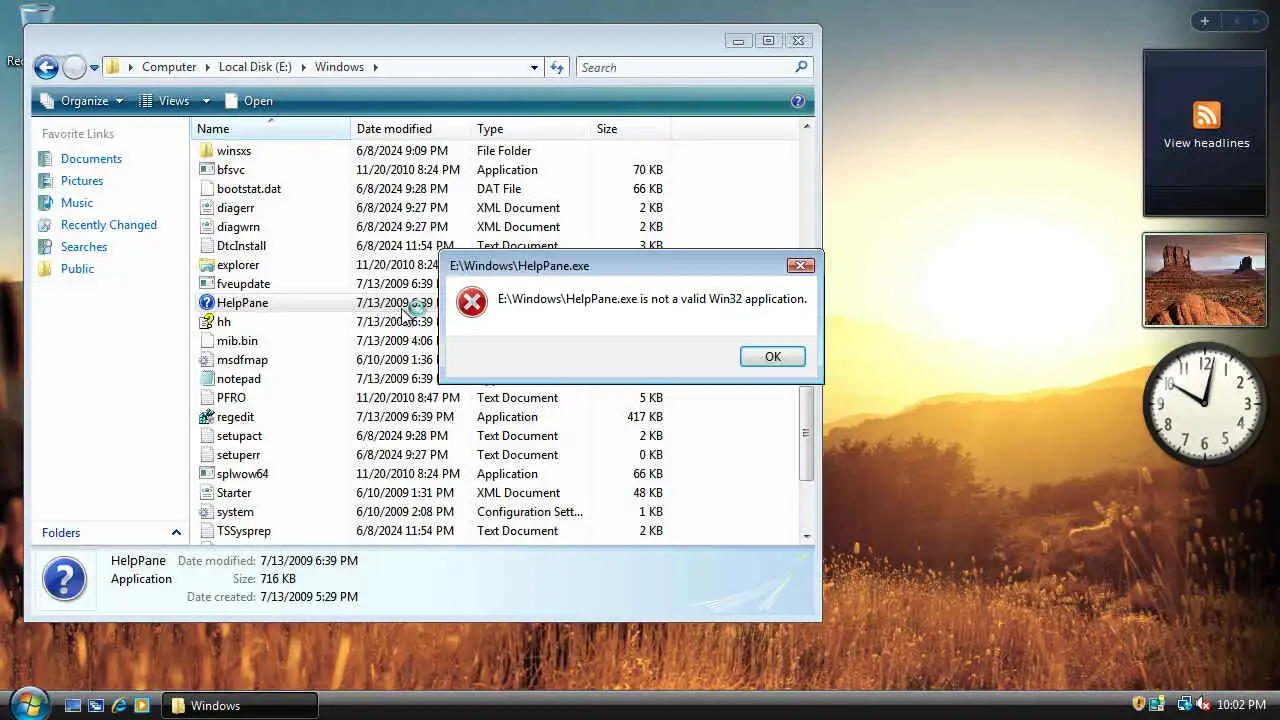1280x720 pixels.
Task: Select the TSSysprep file name
Action: pyautogui.click(x=244, y=531)
